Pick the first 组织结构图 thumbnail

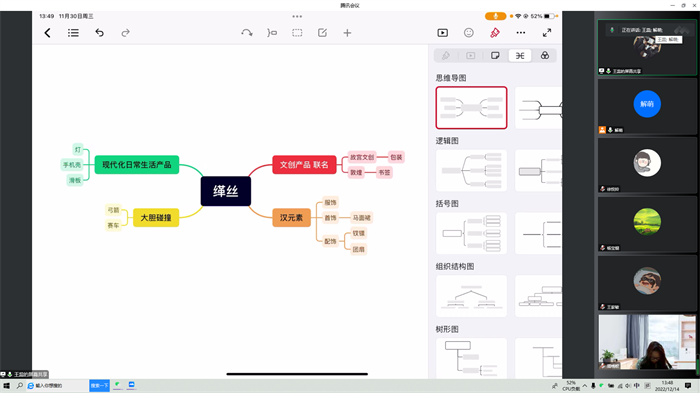[x=471, y=296]
